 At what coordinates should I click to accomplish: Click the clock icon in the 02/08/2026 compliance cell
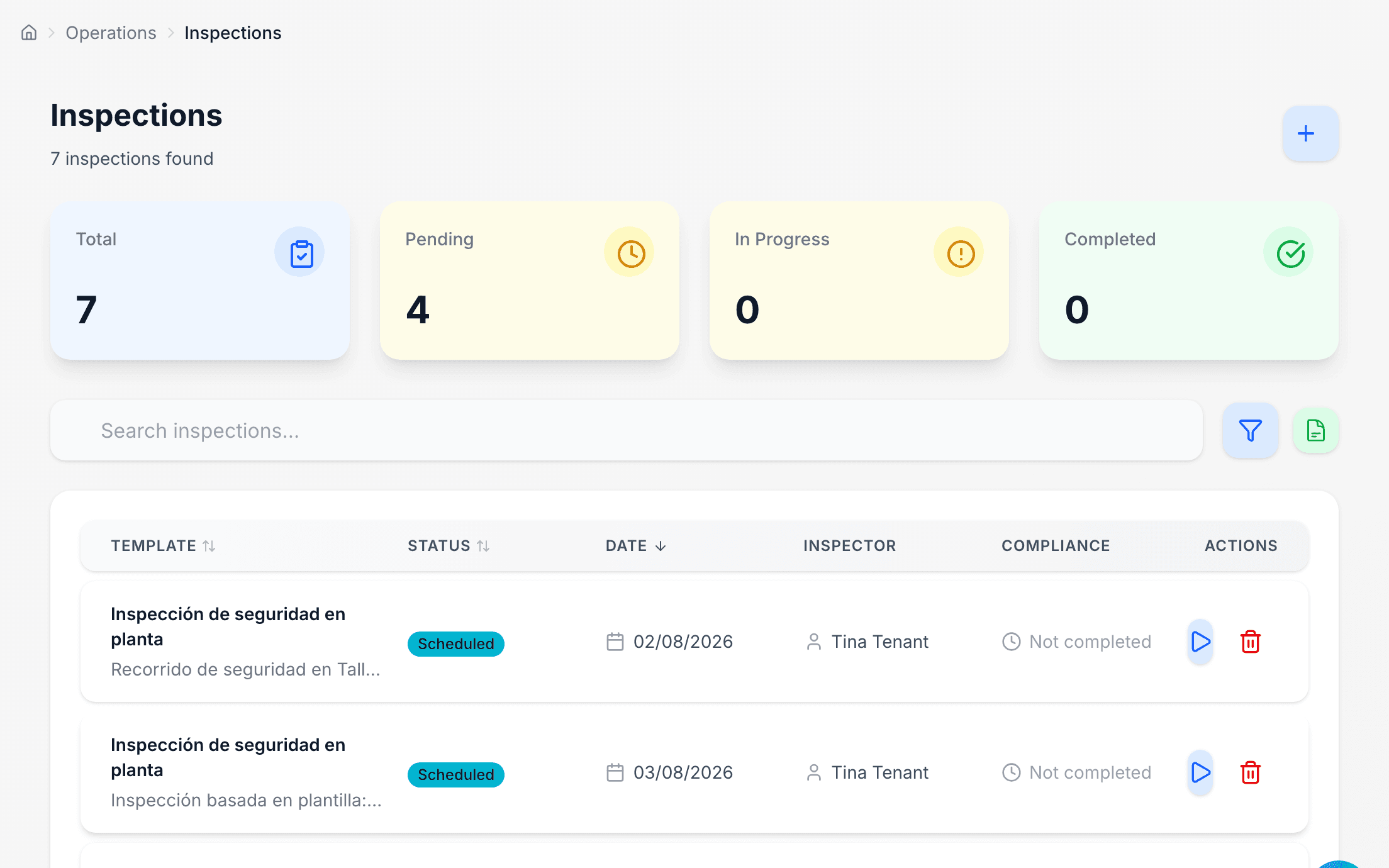click(1012, 642)
